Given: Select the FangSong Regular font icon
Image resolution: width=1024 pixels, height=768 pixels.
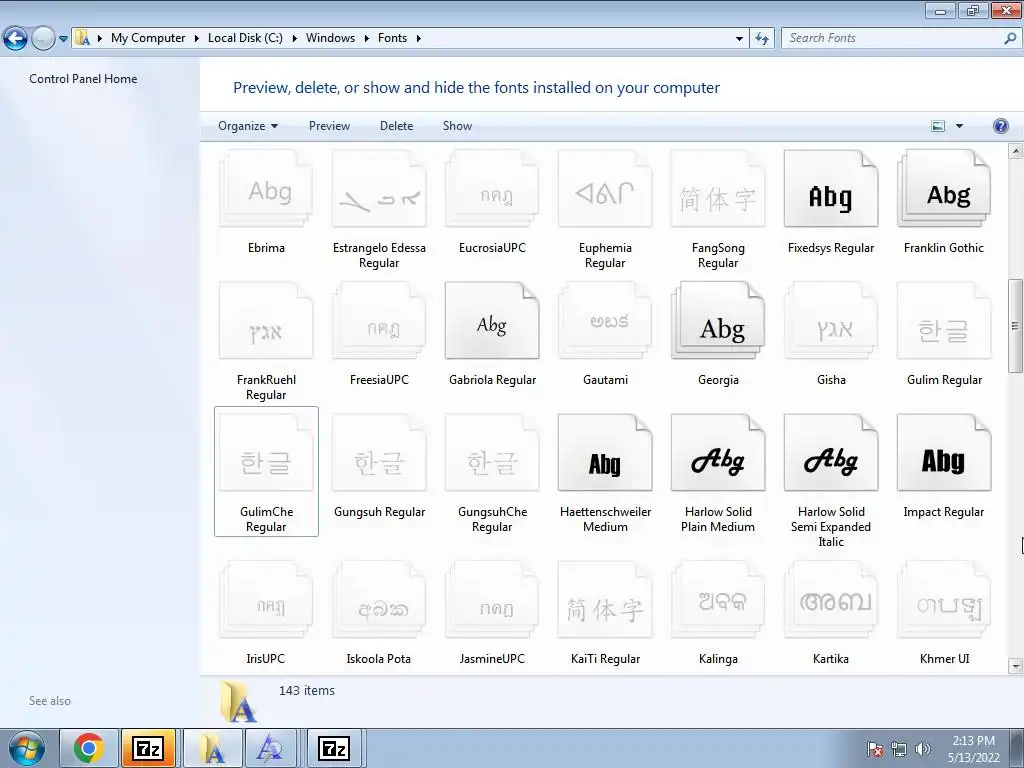Looking at the screenshot, I should [718, 188].
